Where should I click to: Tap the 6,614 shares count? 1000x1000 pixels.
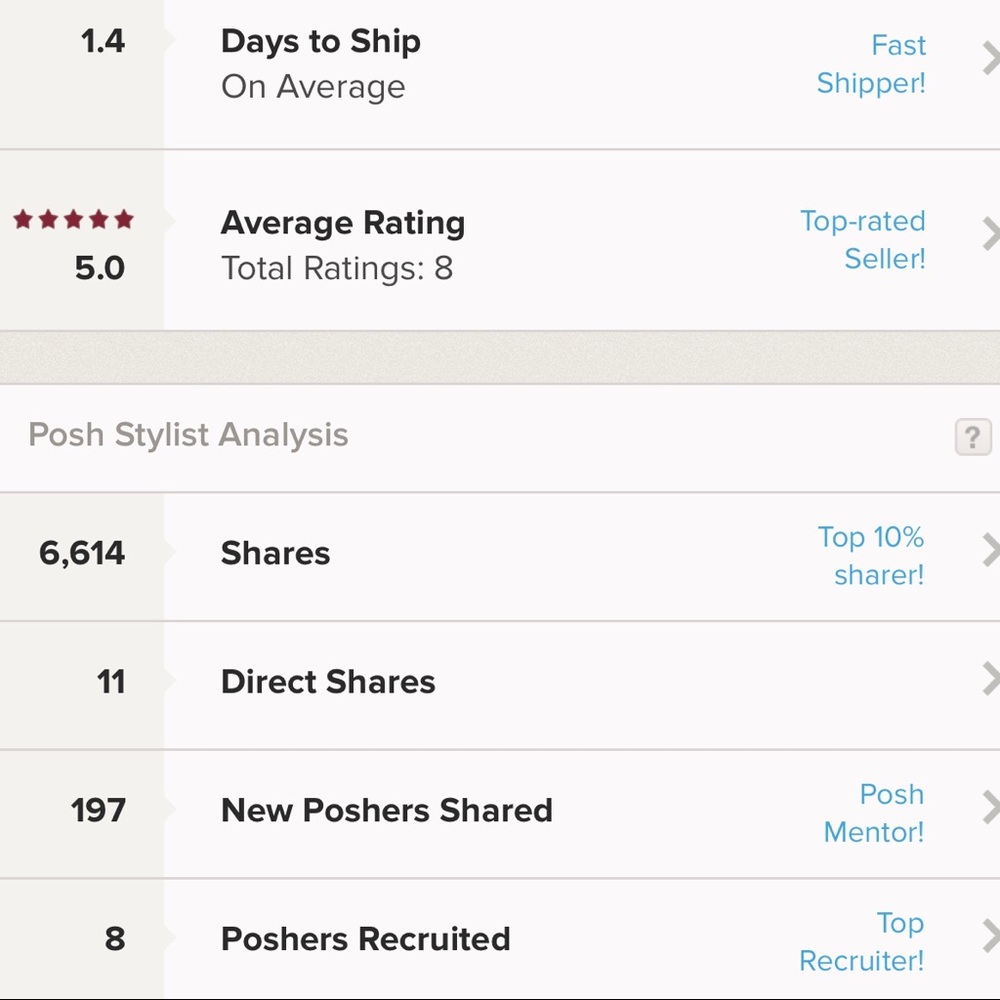pyautogui.click(x=82, y=553)
